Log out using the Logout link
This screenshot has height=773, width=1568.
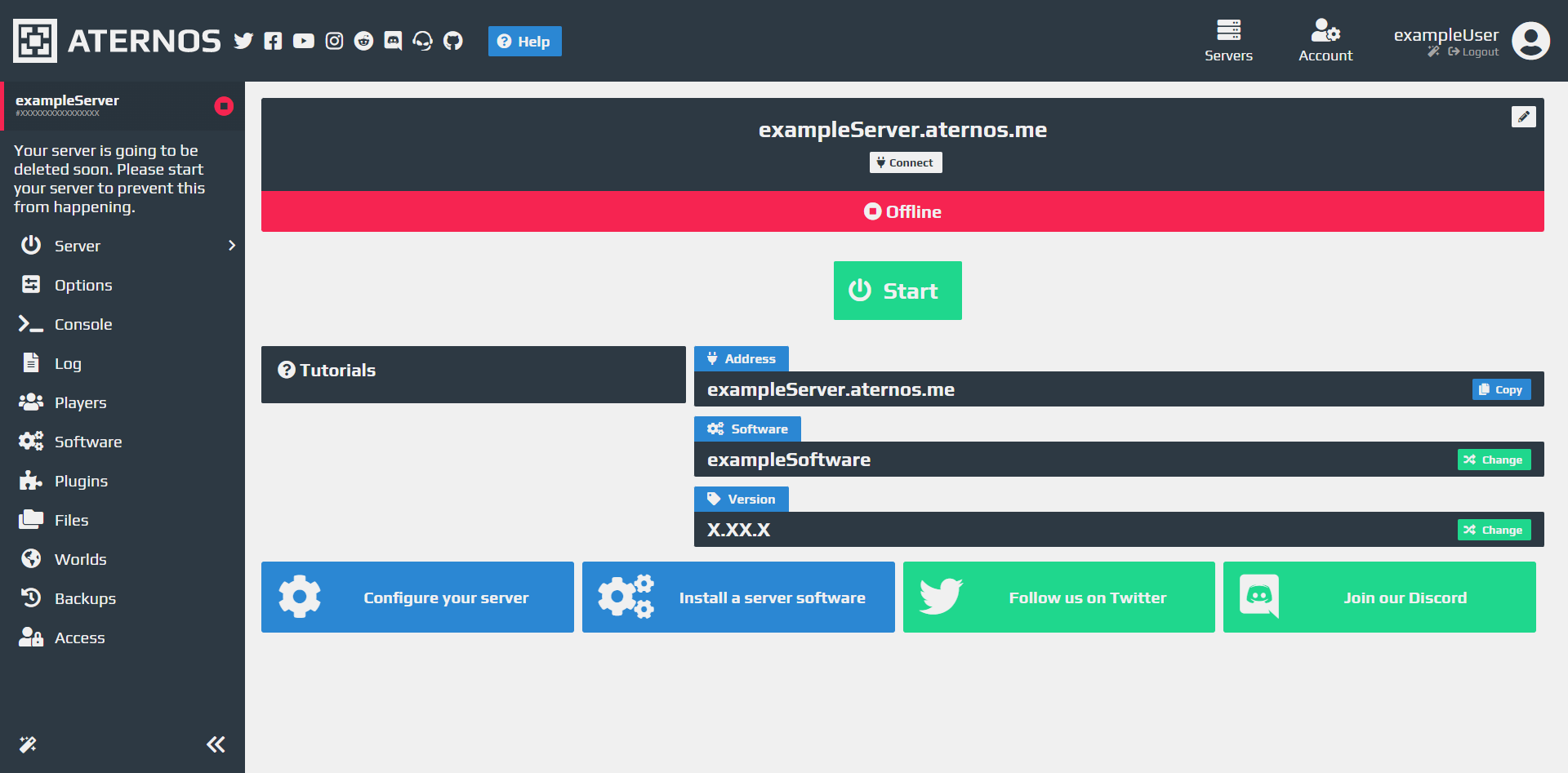tap(1473, 51)
